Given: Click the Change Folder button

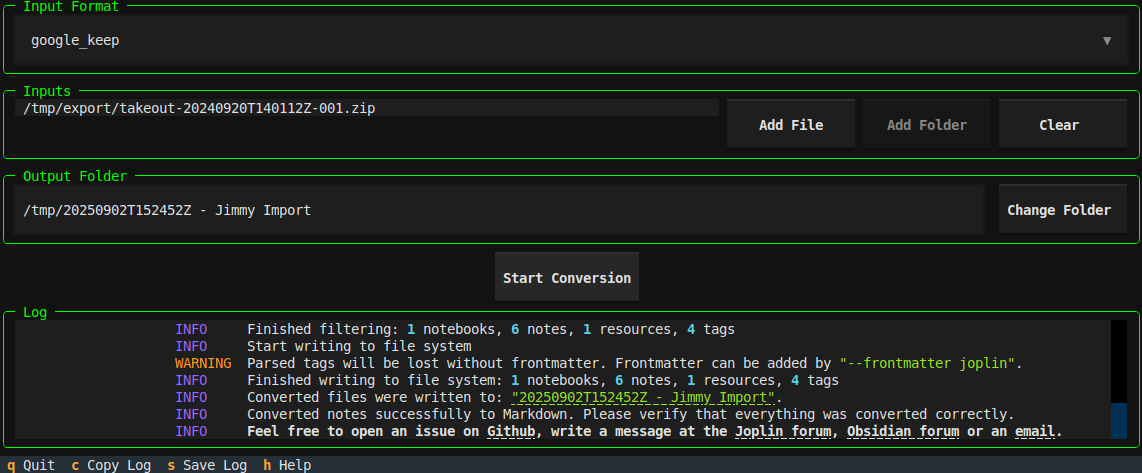Looking at the screenshot, I should 1058,210.
